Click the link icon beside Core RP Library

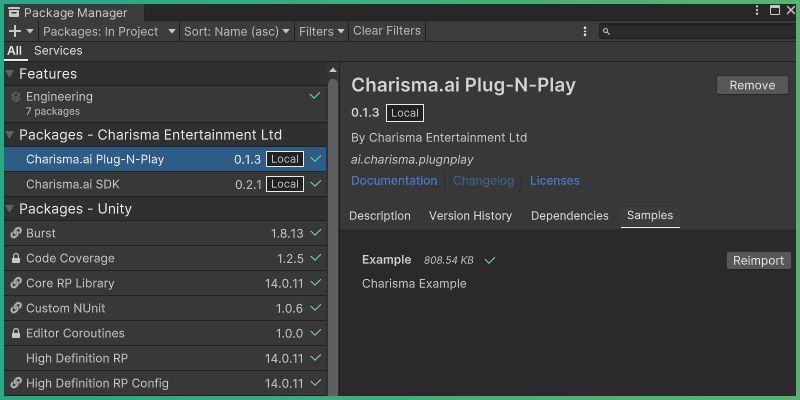[x=15, y=283]
